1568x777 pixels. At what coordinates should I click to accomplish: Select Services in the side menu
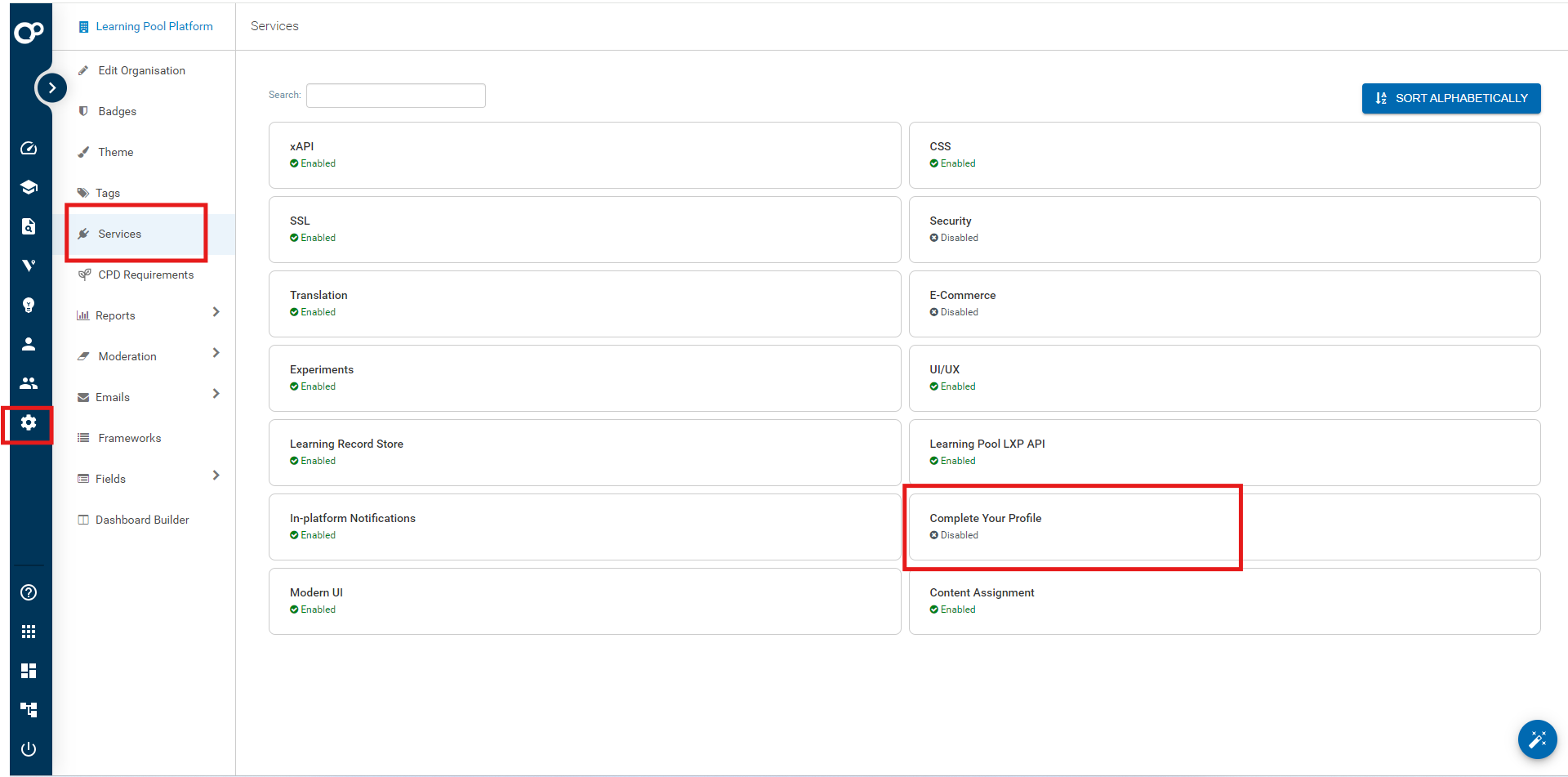[x=120, y=234]
